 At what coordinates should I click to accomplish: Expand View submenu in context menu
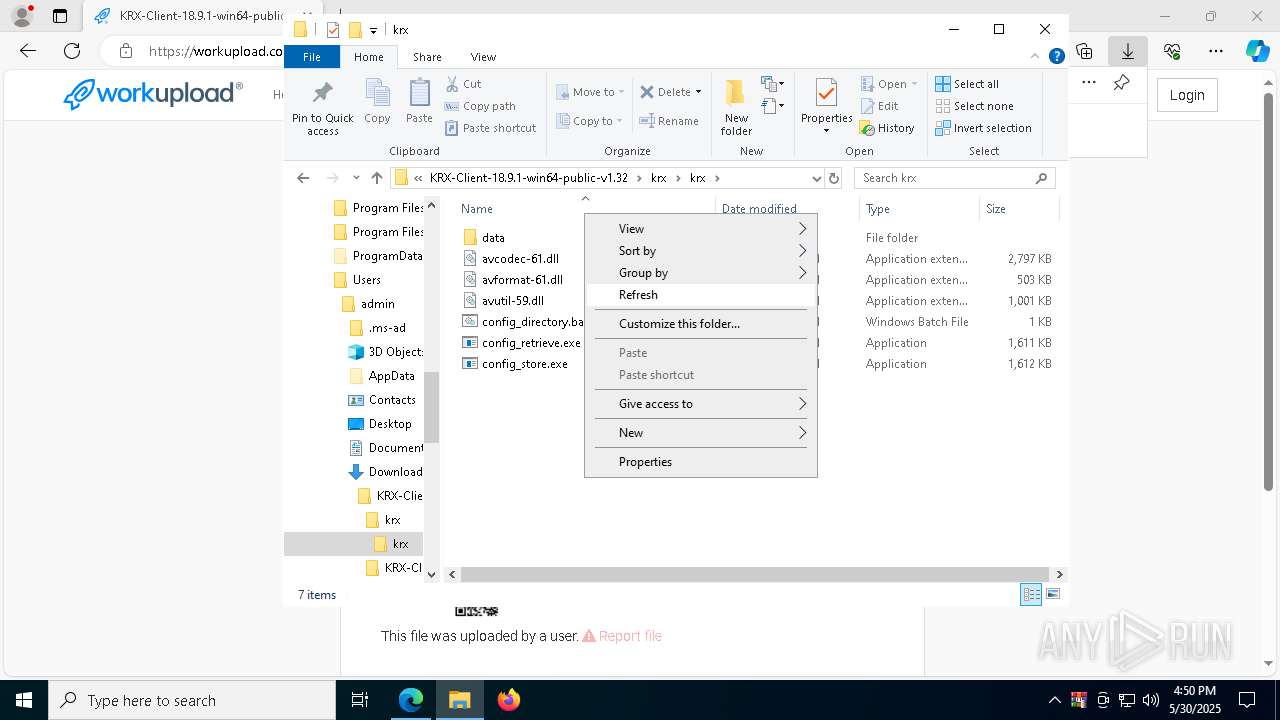pos(700,229)
